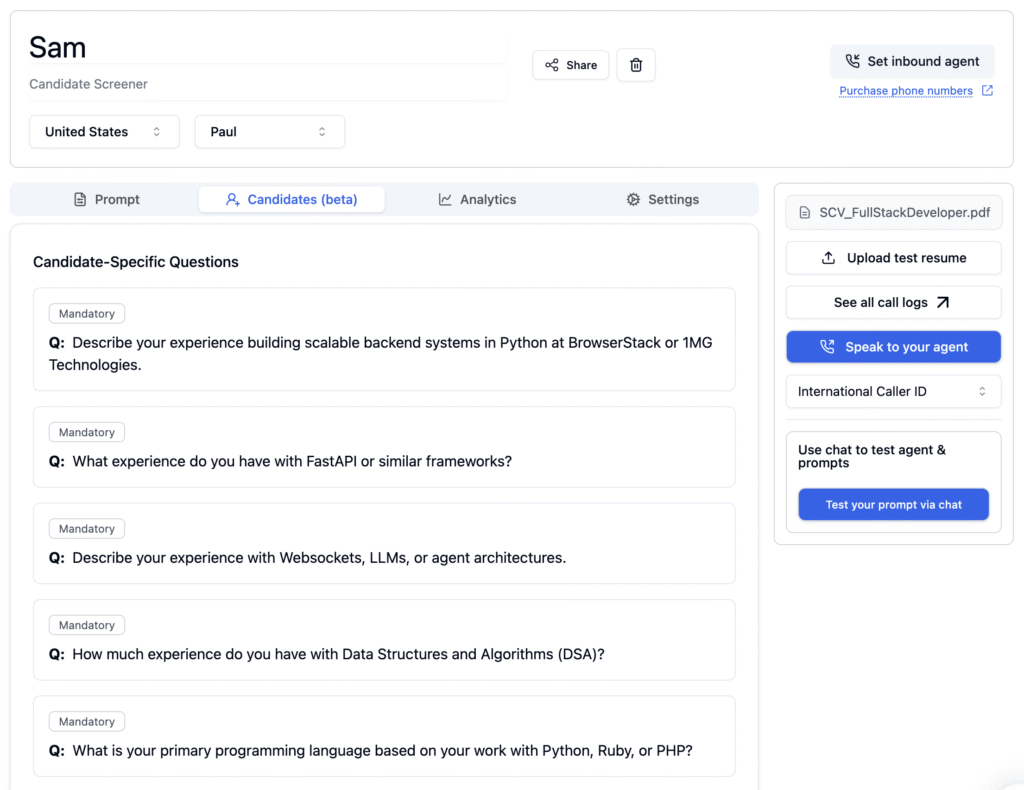Click "Use chat to test agent & prompts" text

click(871, 456)
